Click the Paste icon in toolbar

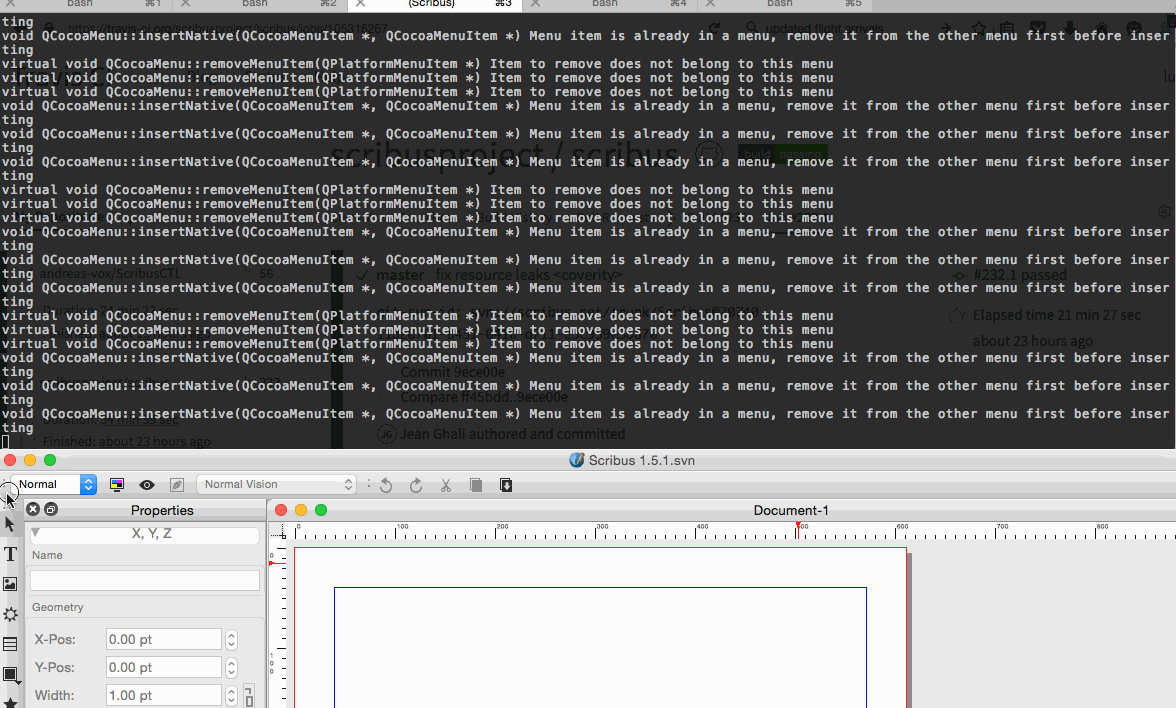[506, 485]
